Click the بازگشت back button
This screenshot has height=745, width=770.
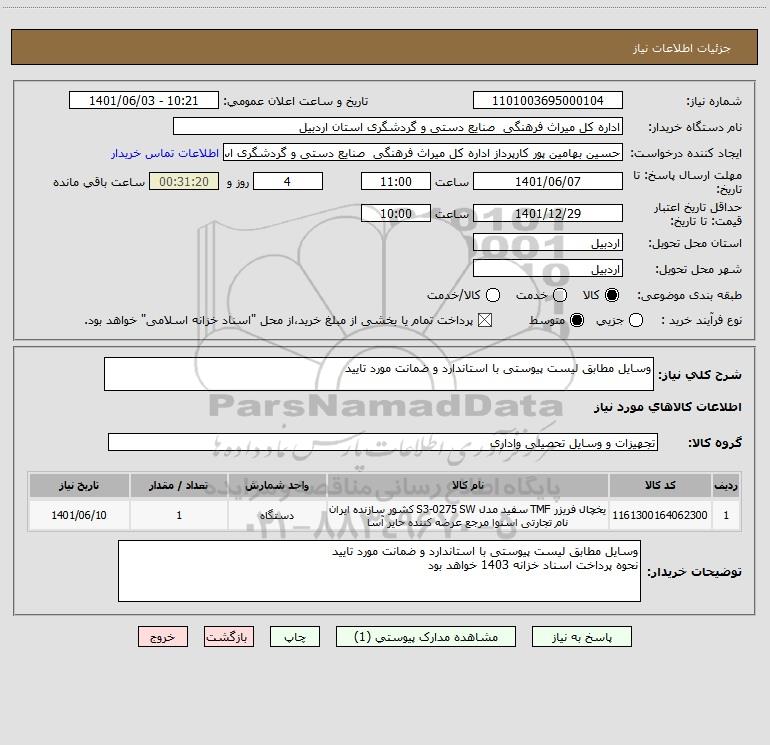click(x=229, y=637)
